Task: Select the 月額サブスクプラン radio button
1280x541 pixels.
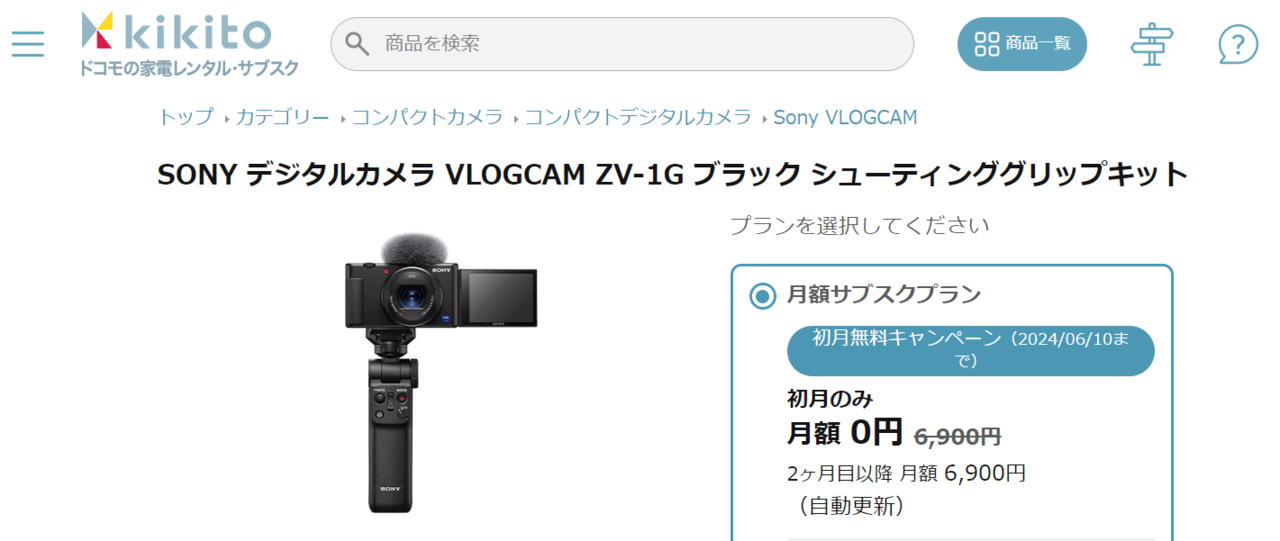Action: 763,295
